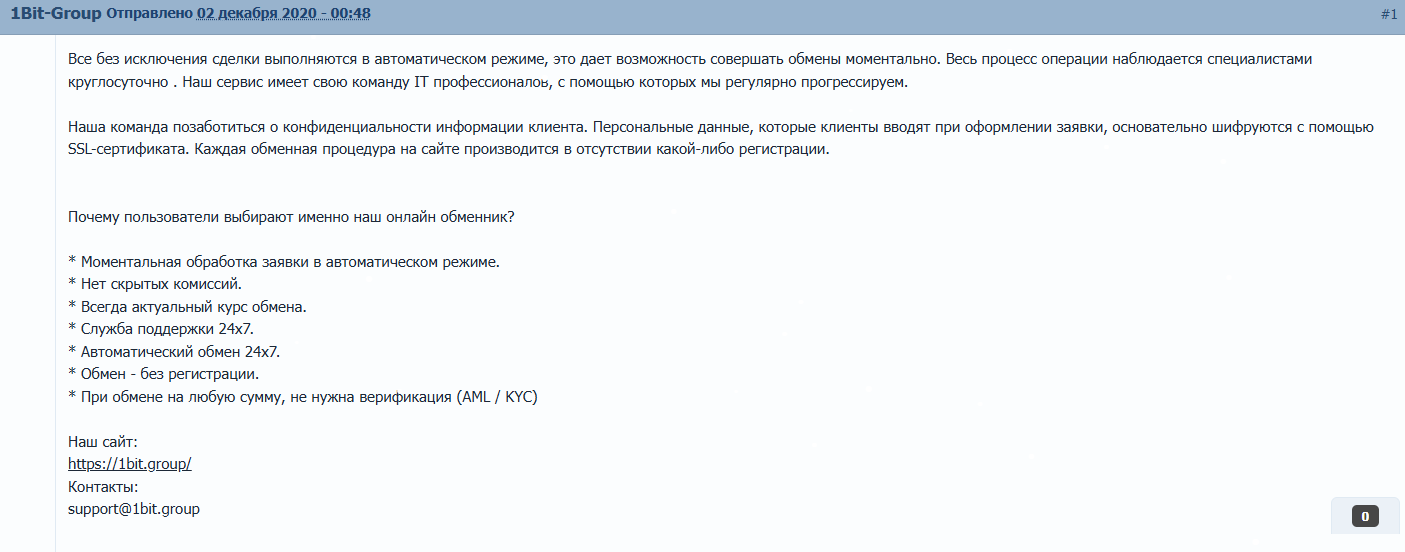Click the "Моментальная обработка заявки" bullet line

tap(283, 262)
